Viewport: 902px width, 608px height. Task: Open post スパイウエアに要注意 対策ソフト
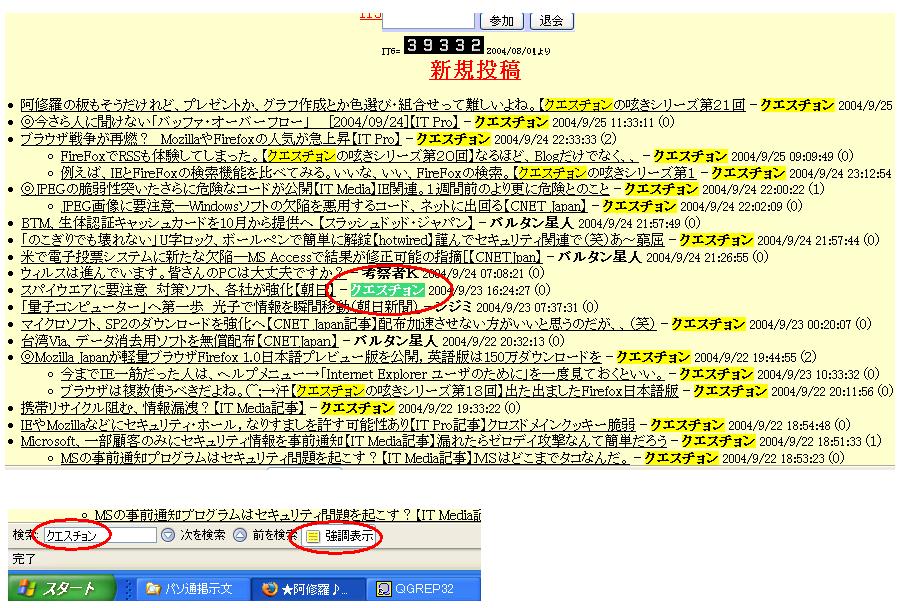click(x=177, y=289)
